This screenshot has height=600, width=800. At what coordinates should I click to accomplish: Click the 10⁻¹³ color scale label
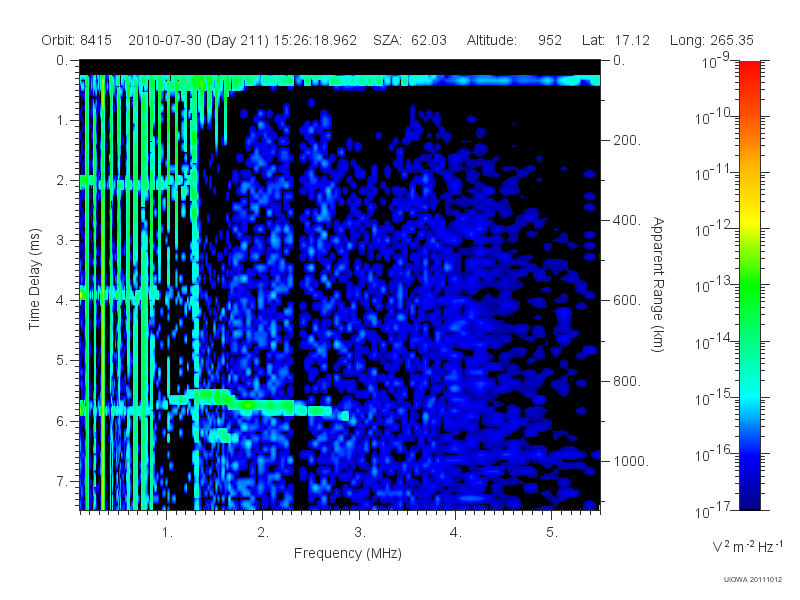coord(713,285)
